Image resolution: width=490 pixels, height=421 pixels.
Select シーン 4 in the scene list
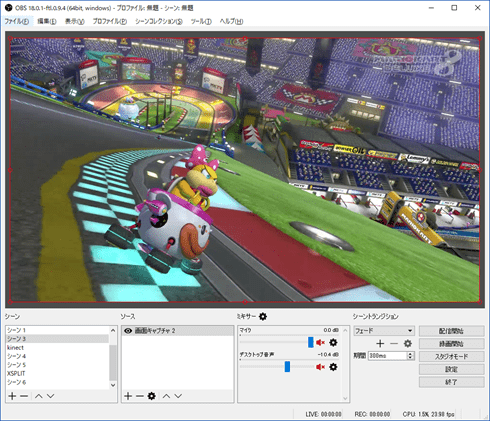[x=57, y=356]
